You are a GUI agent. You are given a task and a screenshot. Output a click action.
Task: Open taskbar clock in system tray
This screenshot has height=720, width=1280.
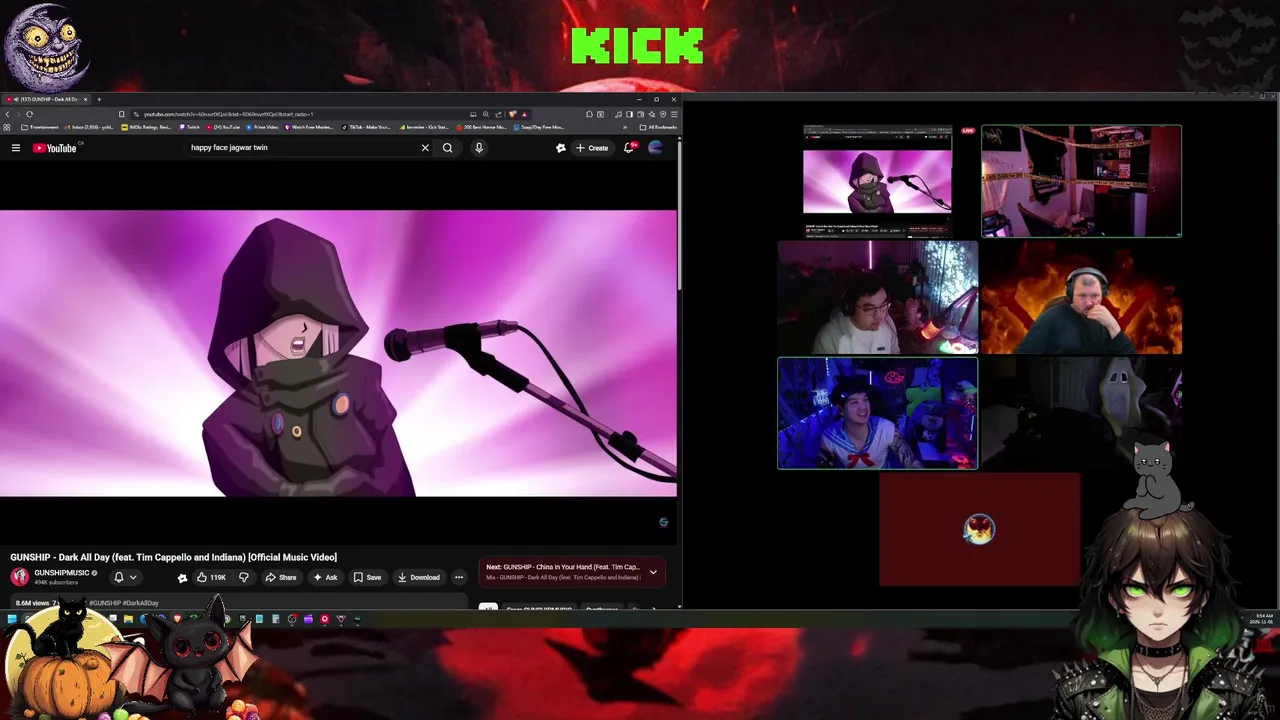[1264, 619]
